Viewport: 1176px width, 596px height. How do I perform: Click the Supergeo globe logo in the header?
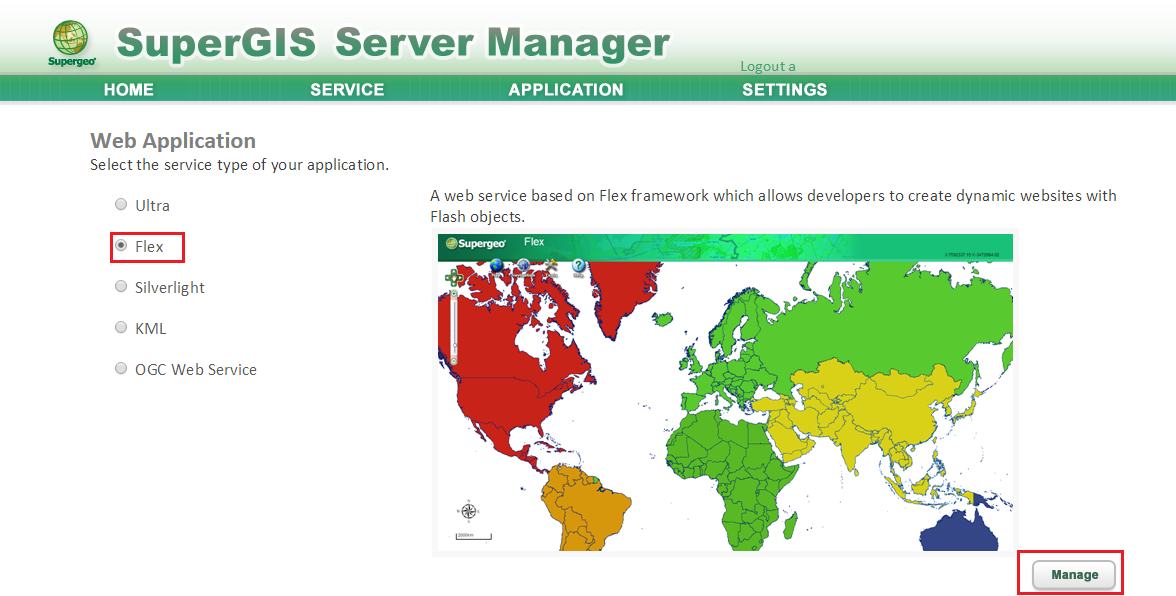click(71, 43)
